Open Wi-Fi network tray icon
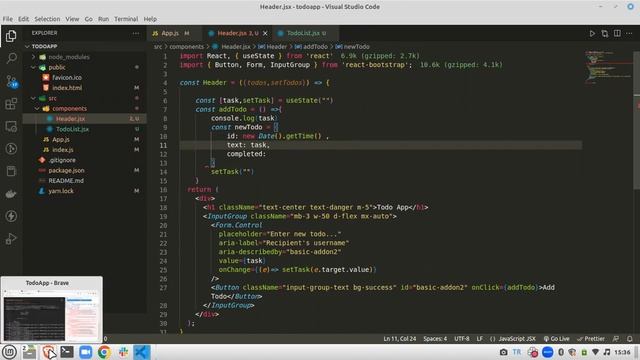The width and height of the screenshot is (640, 360). [596, 352]
